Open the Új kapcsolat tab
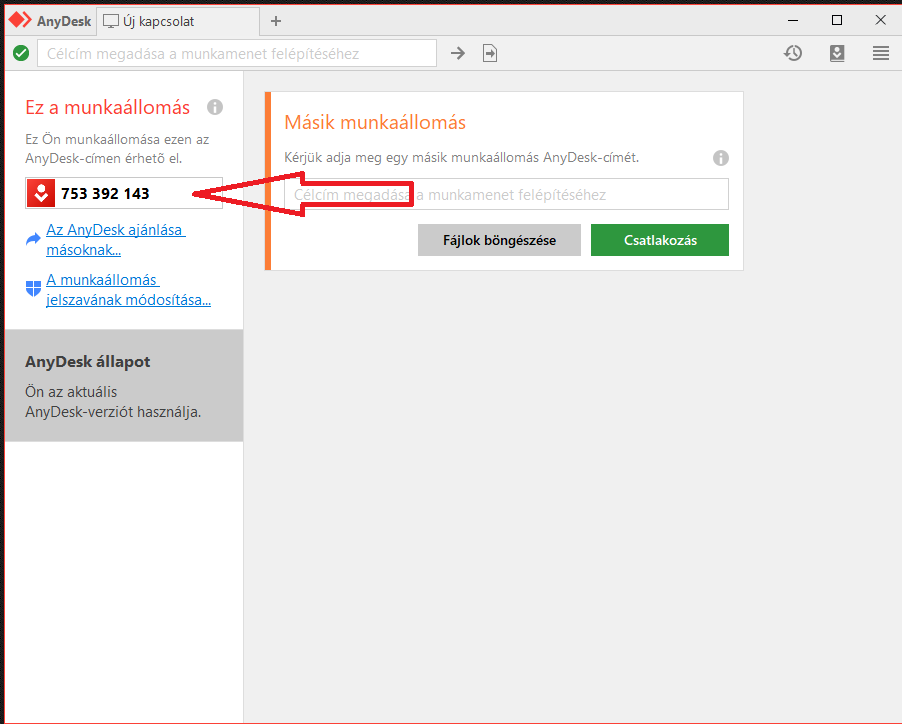902x724 pixels. click(x=178, y=21)
